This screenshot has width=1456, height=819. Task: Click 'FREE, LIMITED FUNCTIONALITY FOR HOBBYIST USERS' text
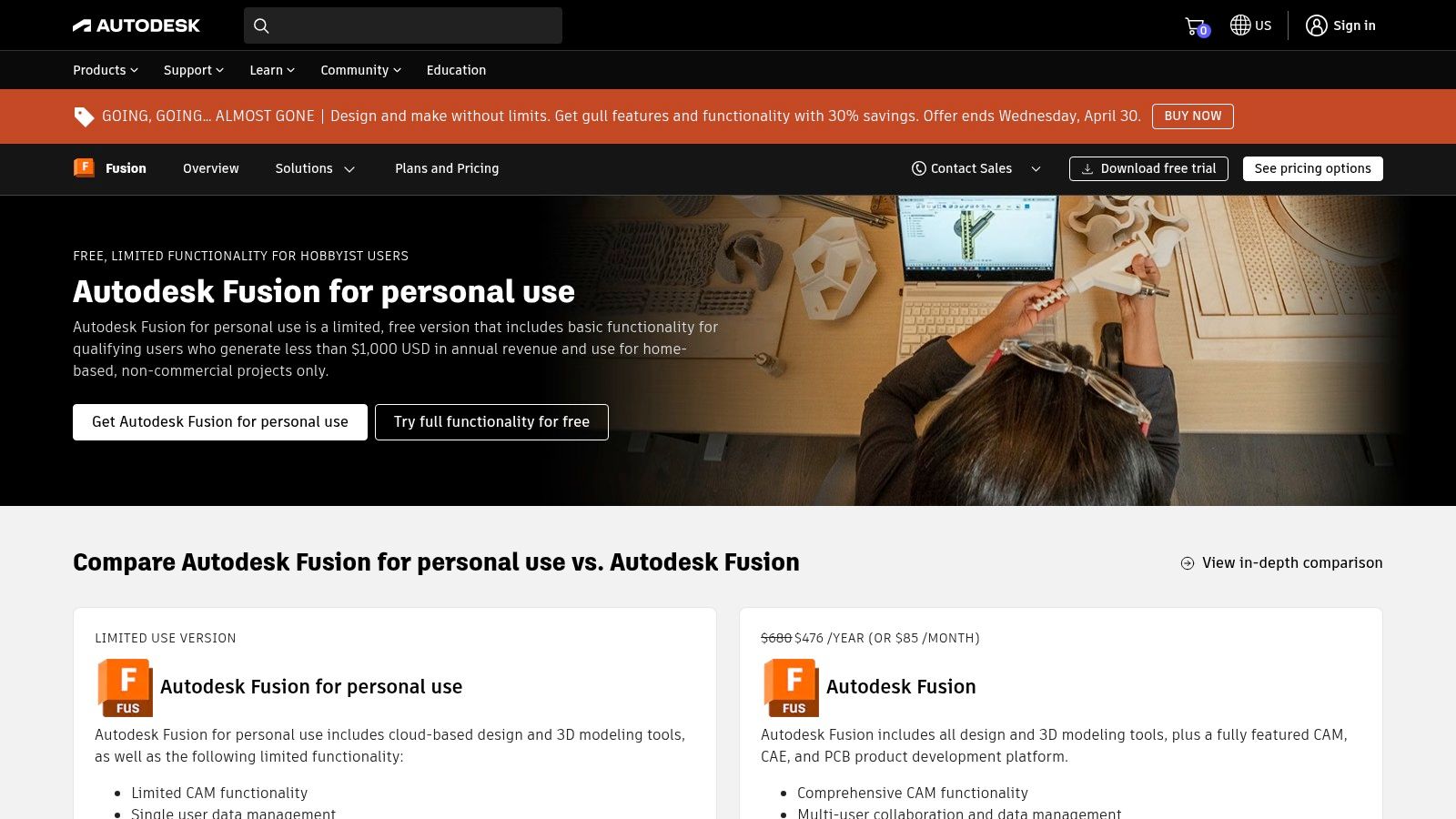pos(241,257)
